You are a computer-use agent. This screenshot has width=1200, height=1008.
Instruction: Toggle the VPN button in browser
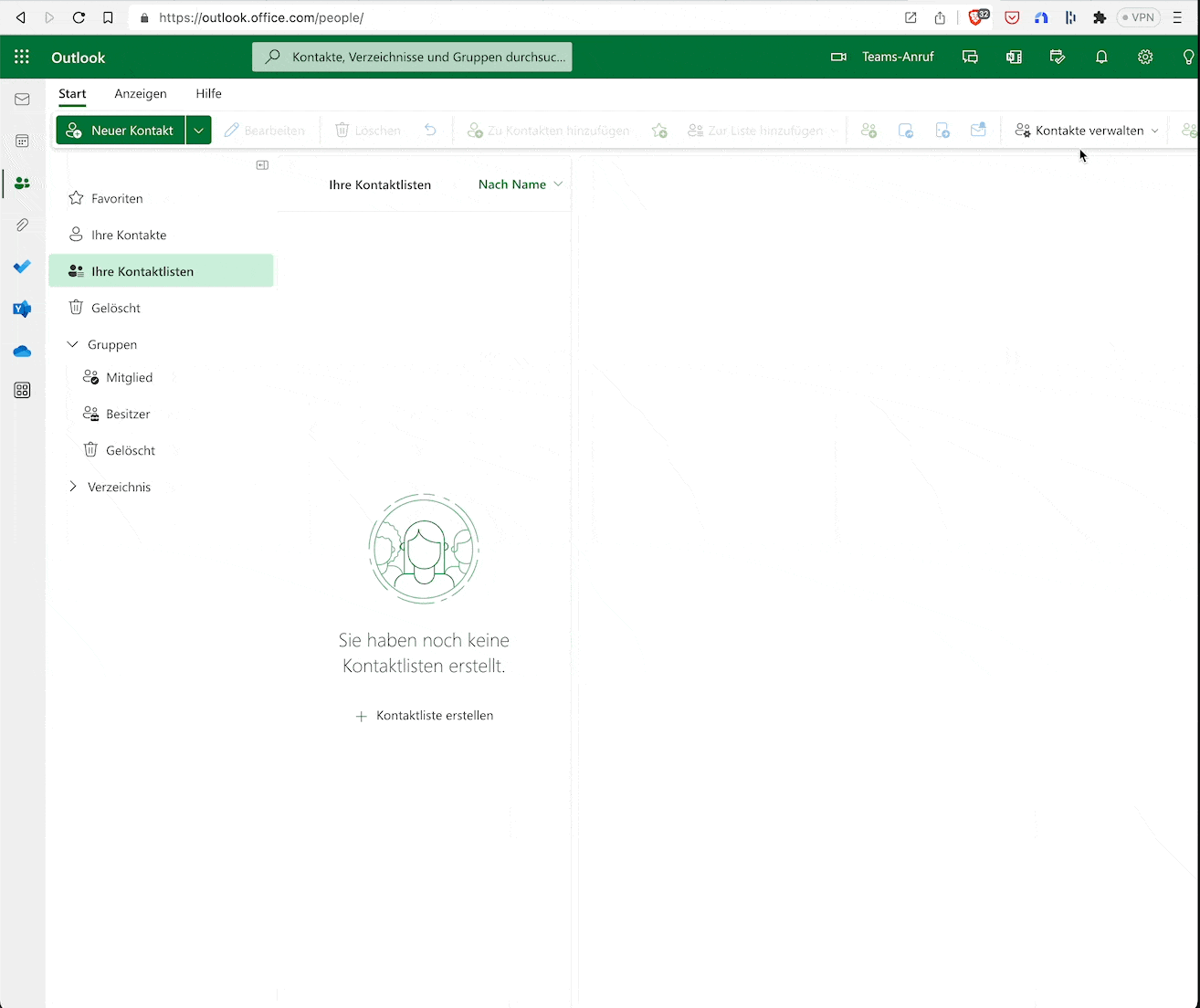pos(1138,17)
